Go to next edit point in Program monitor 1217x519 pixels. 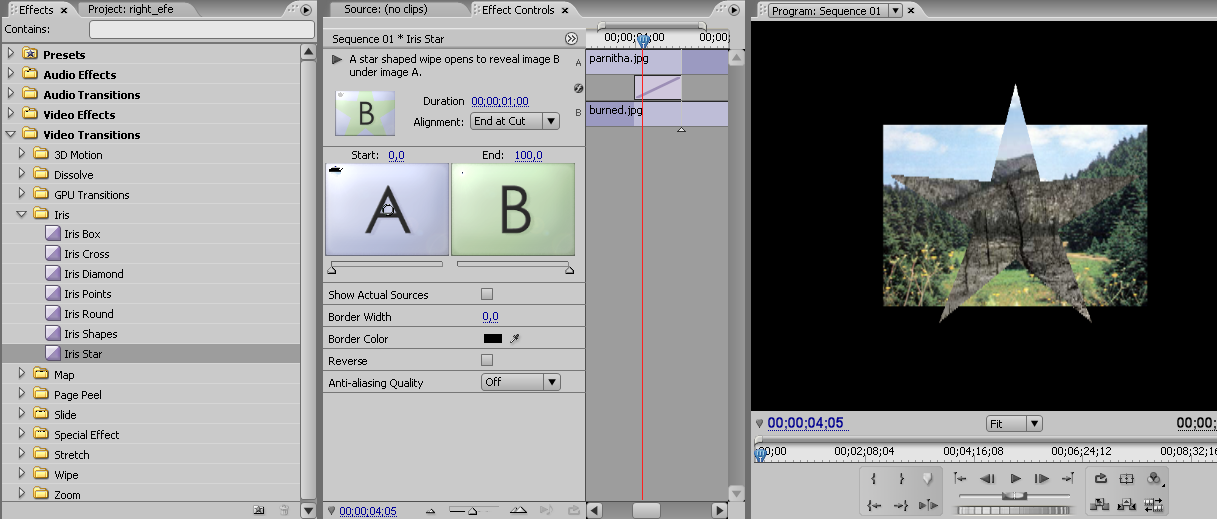(x=1067, y=478)
